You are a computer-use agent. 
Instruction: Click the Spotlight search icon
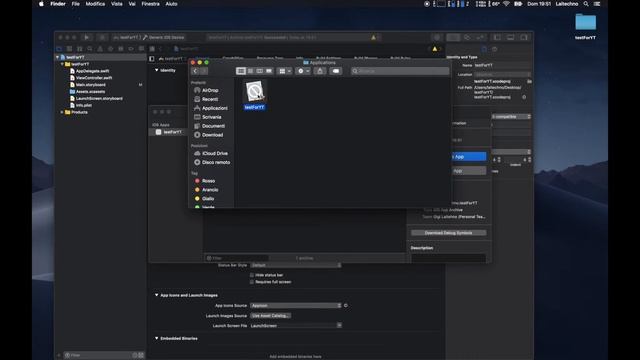pyautogui.click(x=586, y=4)
